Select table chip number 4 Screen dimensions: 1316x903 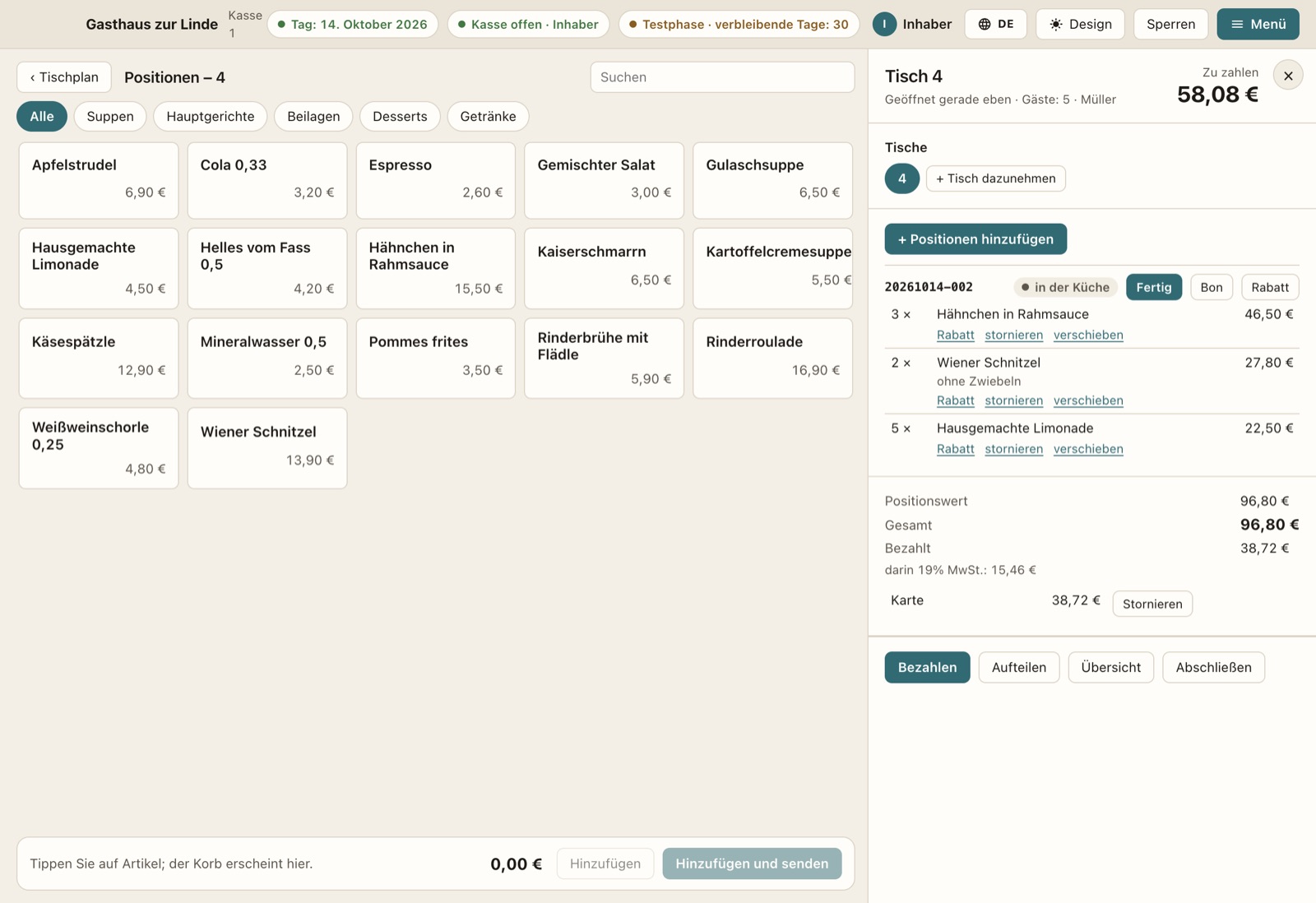[x=902, y=178]
